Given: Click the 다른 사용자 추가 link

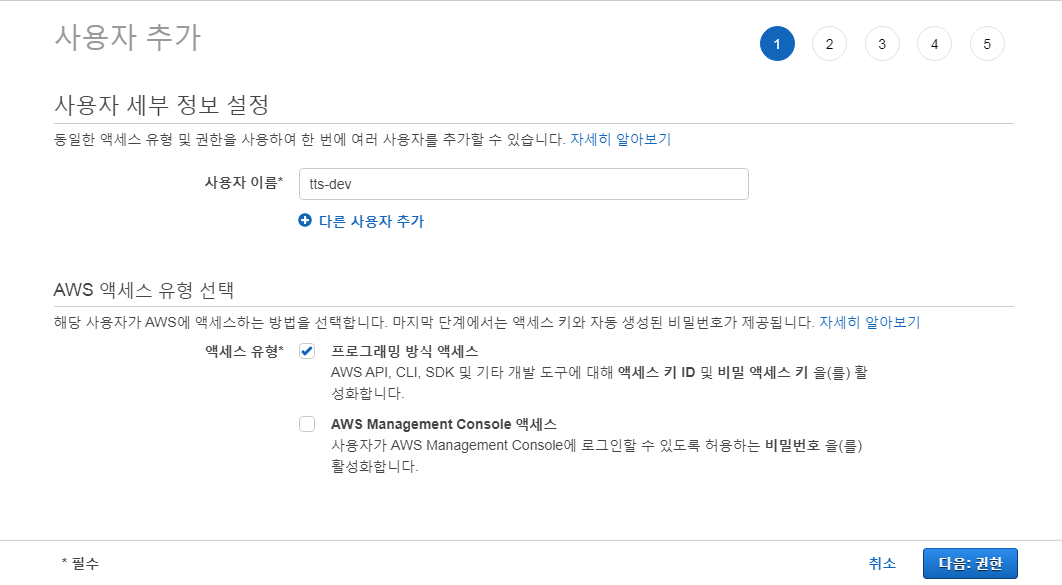Looking at the screenshot, I should coord(371,221).
